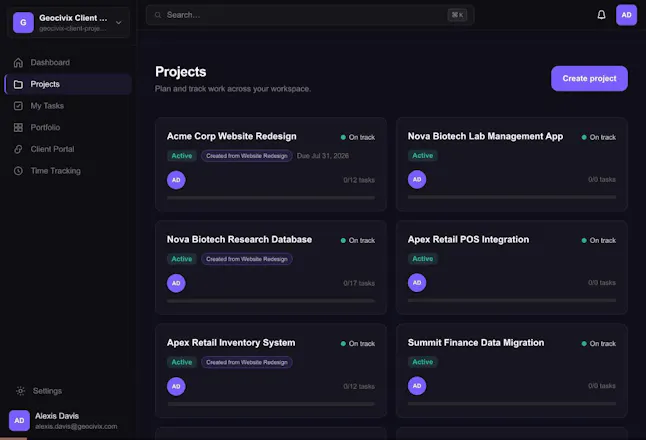Click On track status on Summit Finance card
This screenshot has width=646, height=440.
click(599, 344)
